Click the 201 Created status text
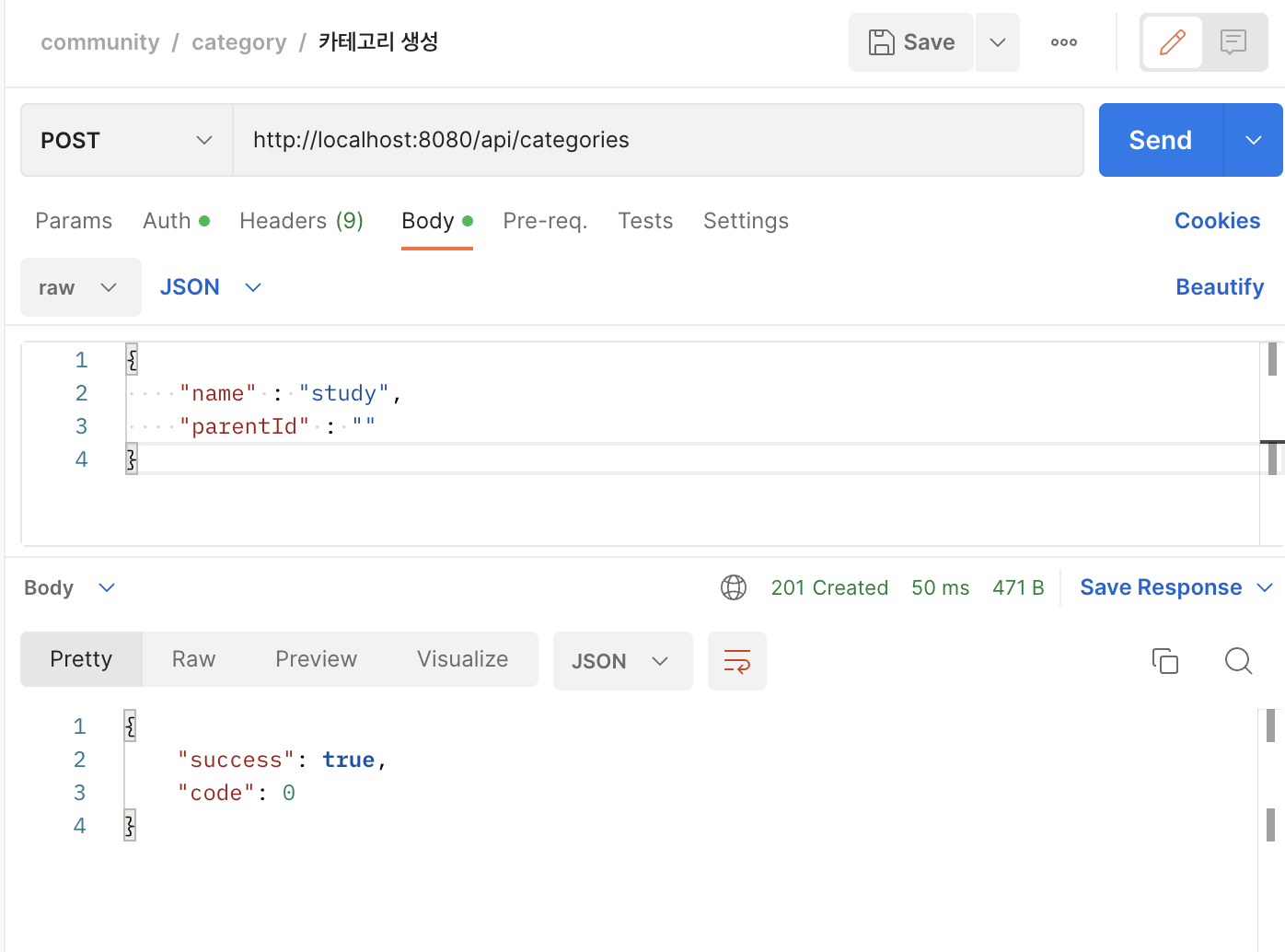This screenshot has height=952, width=1285. pos(829,587)
